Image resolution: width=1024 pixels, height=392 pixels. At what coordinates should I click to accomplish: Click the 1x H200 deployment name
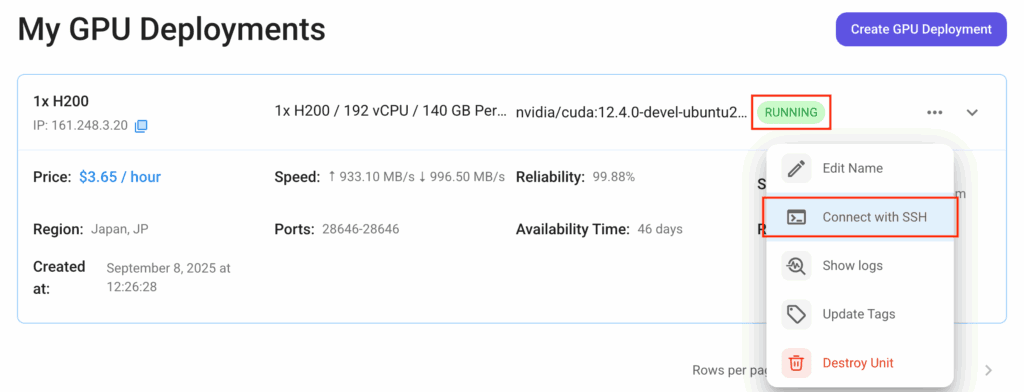[x=61, y=101]
